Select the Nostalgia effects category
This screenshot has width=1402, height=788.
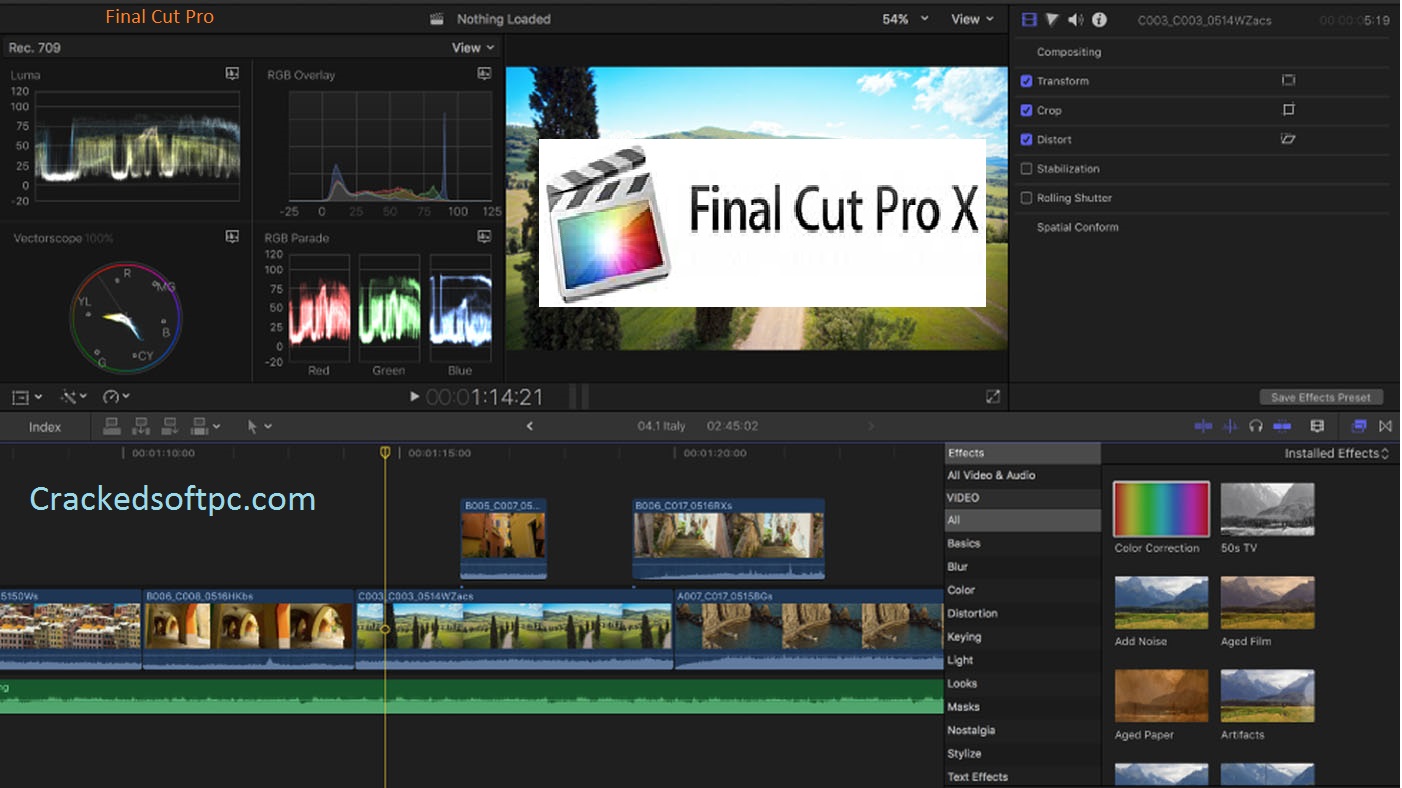[x=1022, y=730]
